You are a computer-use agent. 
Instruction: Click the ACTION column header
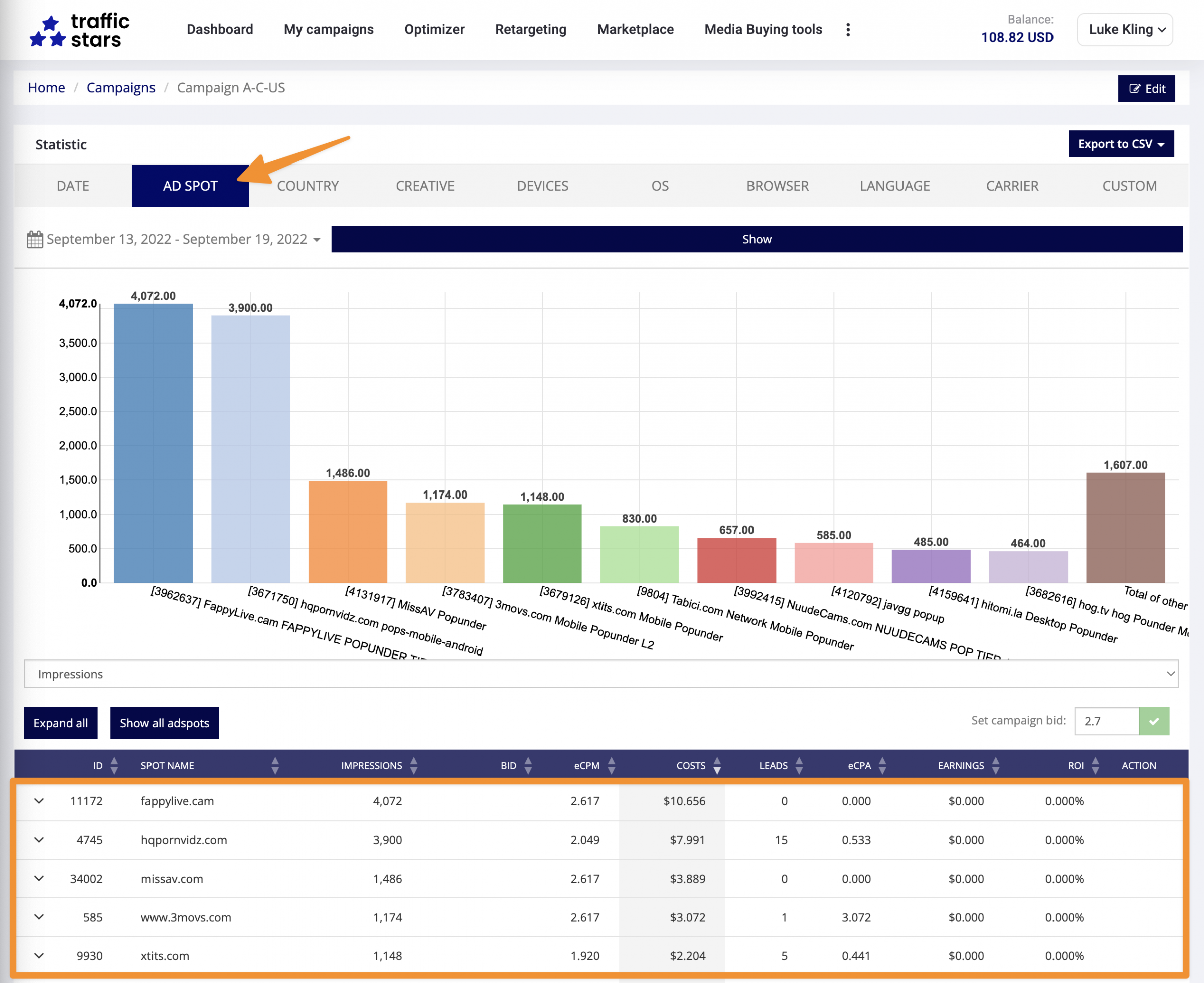click(x=1139, y=765)
